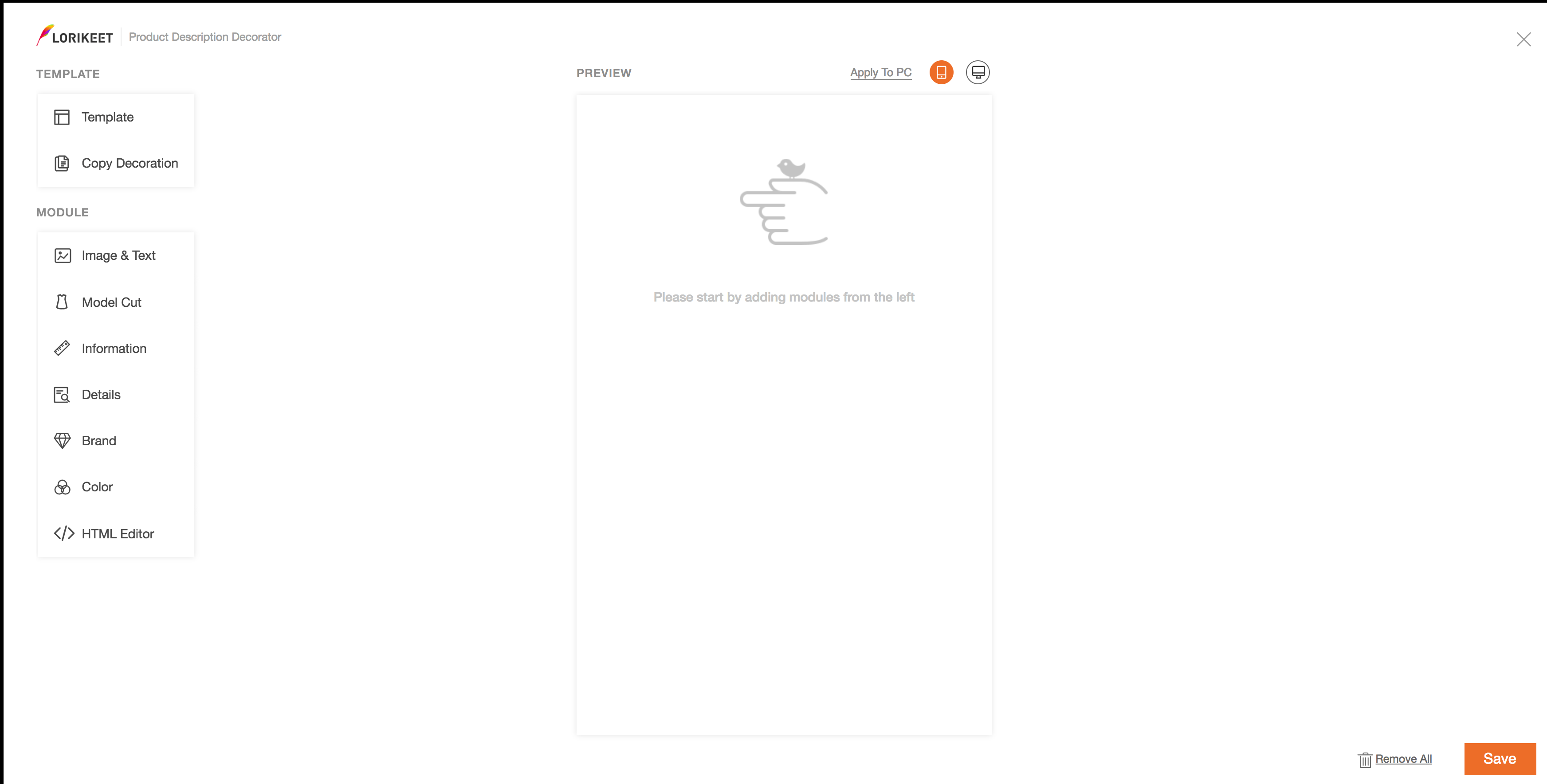The height and width of the screenshot is (784, 1547).
Task: Open the Template section
Action: point(115,117)
